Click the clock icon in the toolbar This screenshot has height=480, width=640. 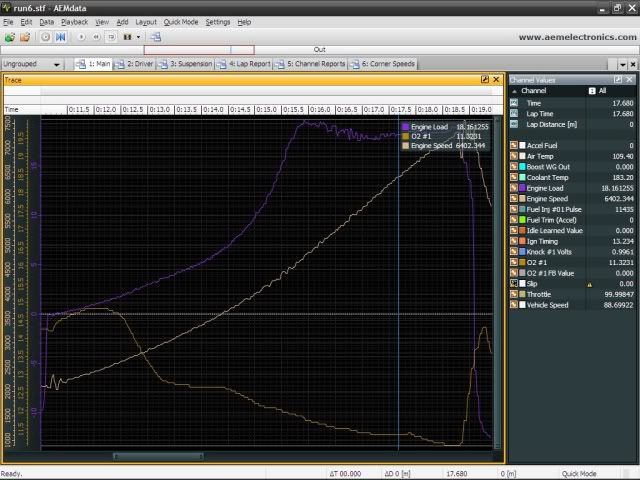pyautogui.click(x=45, y=37)
